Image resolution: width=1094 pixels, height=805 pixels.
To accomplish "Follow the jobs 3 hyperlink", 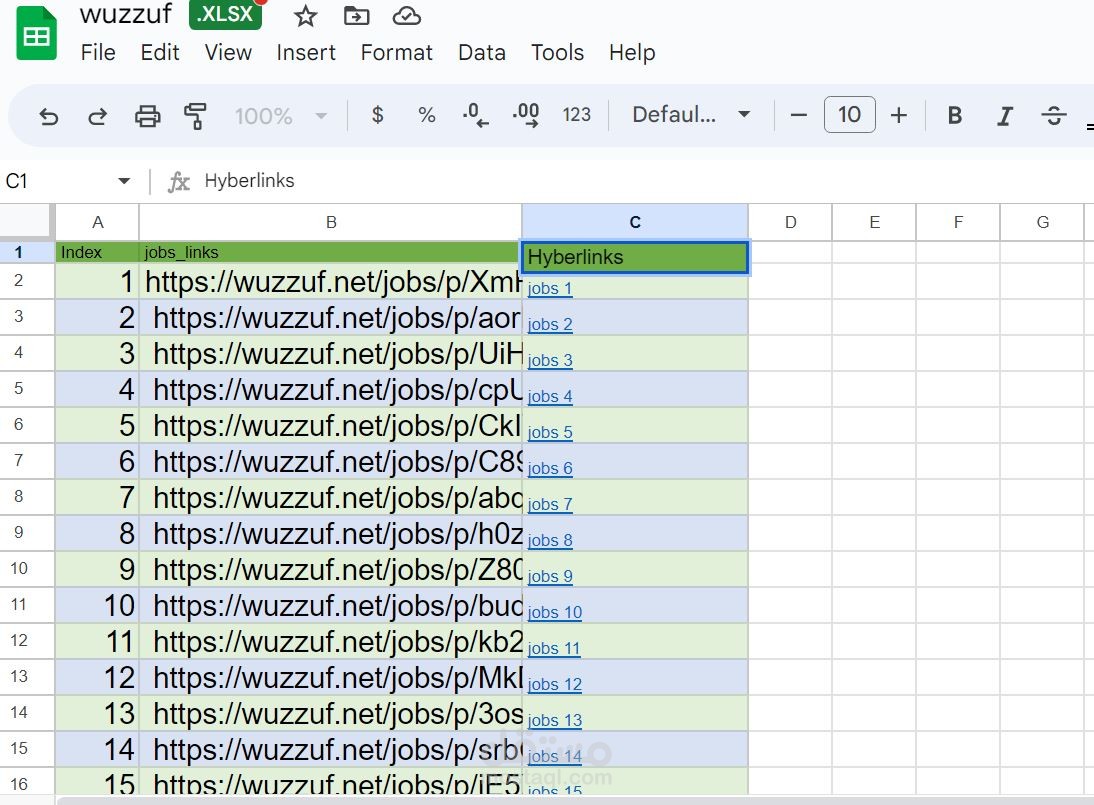I will point(549,360).
